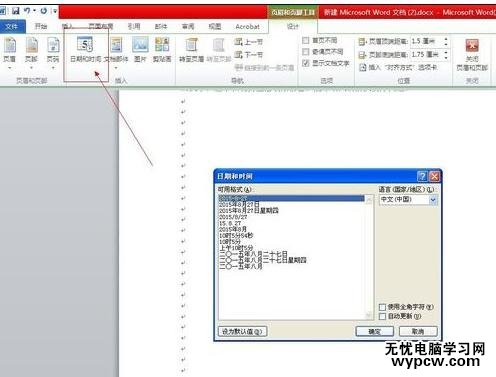Click 确定 (OK) in date dialog
496x377 pixels.
375,332
